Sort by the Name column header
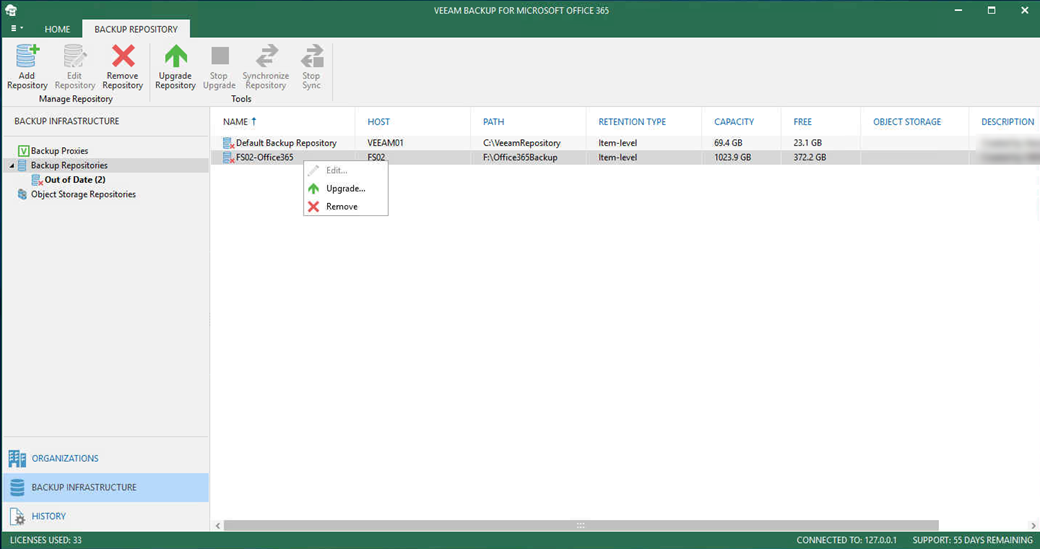 tap(235, 121)
